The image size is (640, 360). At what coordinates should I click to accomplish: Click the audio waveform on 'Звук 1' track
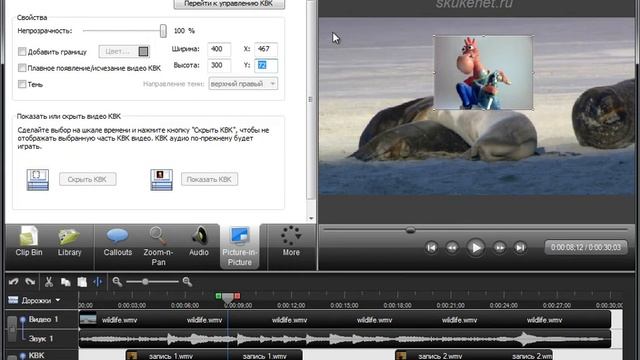point(345,339)
